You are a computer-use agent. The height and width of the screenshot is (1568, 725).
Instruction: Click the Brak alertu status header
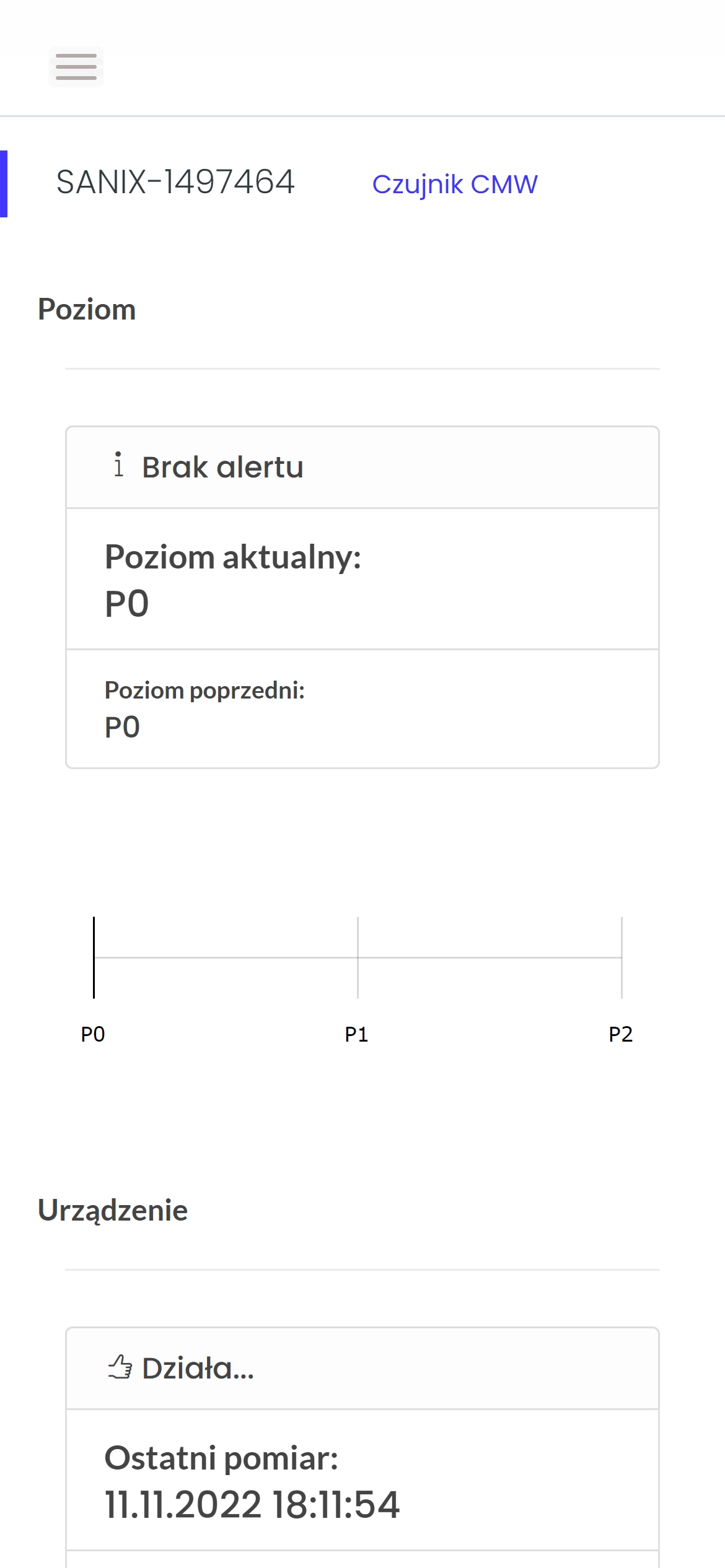coord(362,468)
